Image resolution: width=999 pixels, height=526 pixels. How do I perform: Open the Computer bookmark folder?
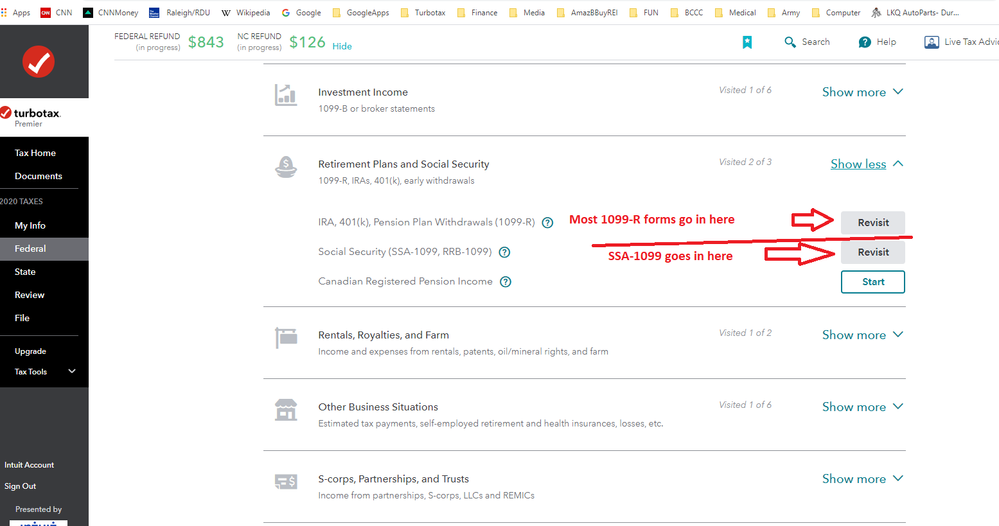[836, 12]
